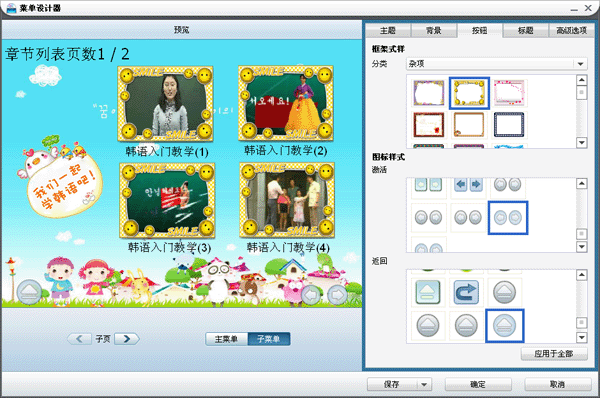
Task: Open the 分类 category dropdown
Action: click(580, 64)
